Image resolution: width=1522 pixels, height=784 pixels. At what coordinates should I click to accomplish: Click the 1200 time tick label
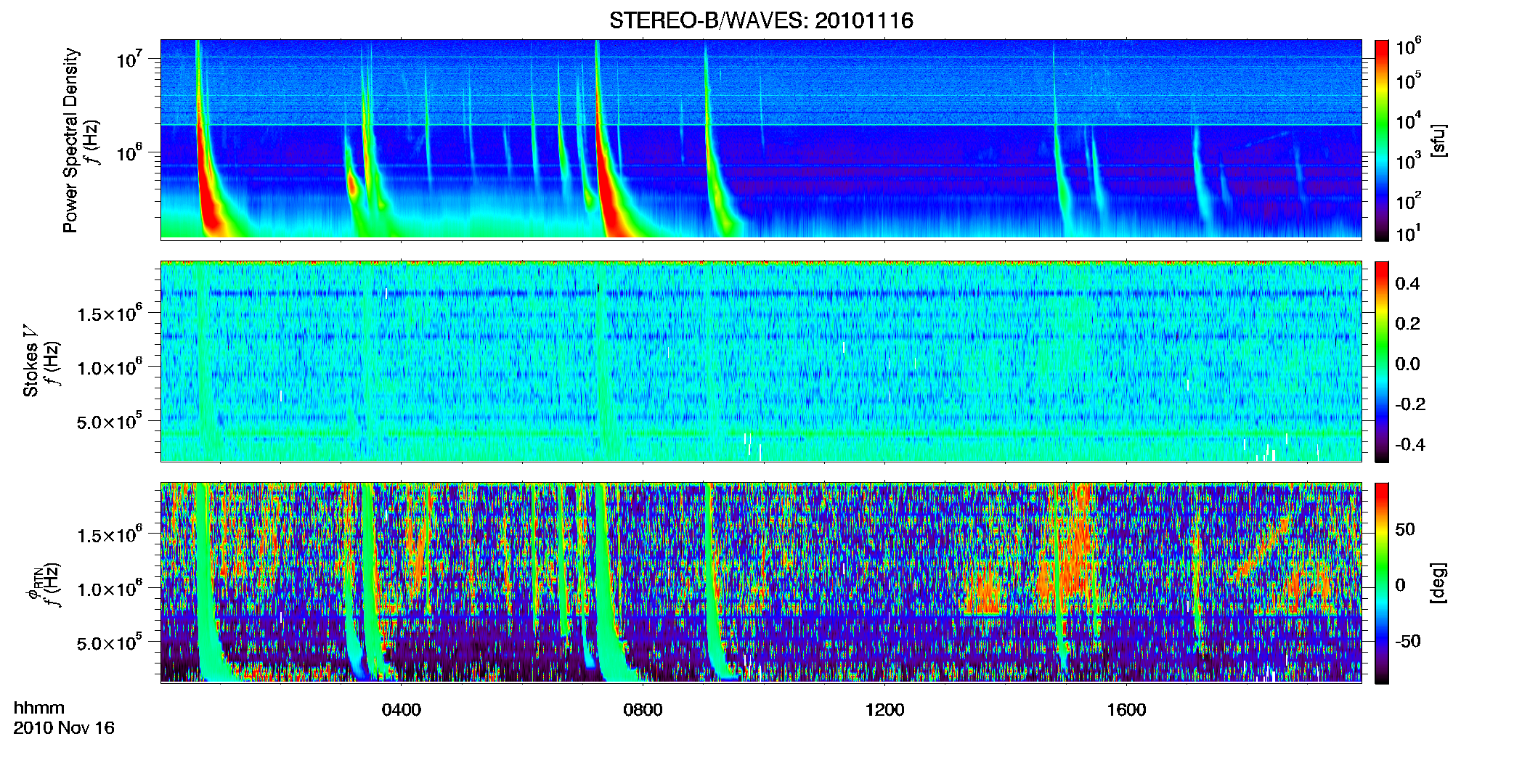pyautogui.click(x=884, y=710)
